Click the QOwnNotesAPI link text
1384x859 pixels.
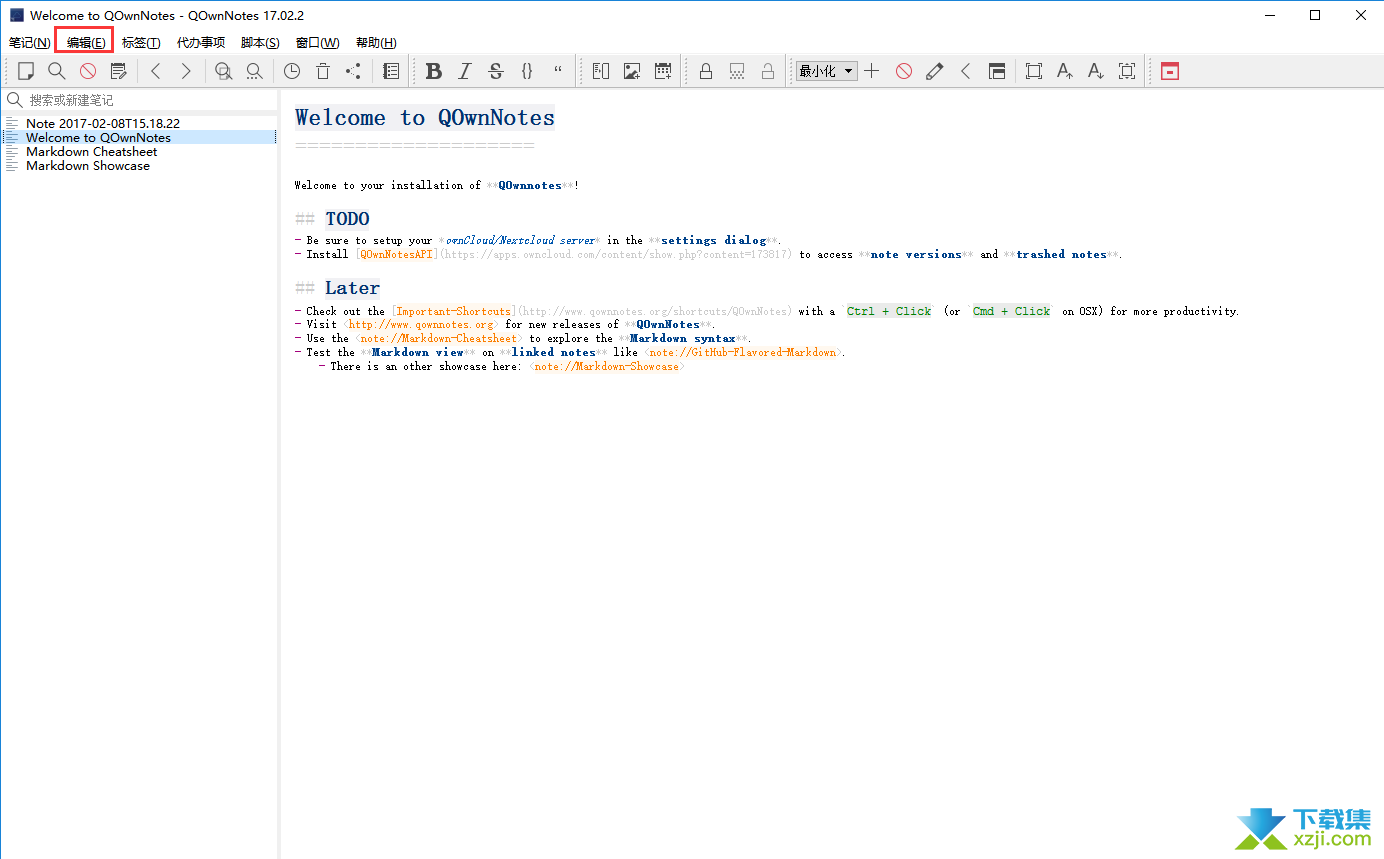click(x=396, y=255)
